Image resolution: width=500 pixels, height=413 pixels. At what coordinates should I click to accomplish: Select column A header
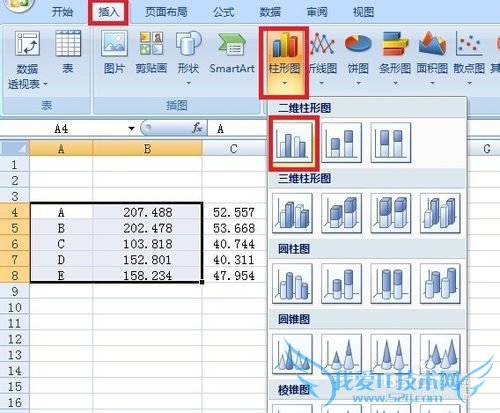pyautogui.click(x=61, y=148)
